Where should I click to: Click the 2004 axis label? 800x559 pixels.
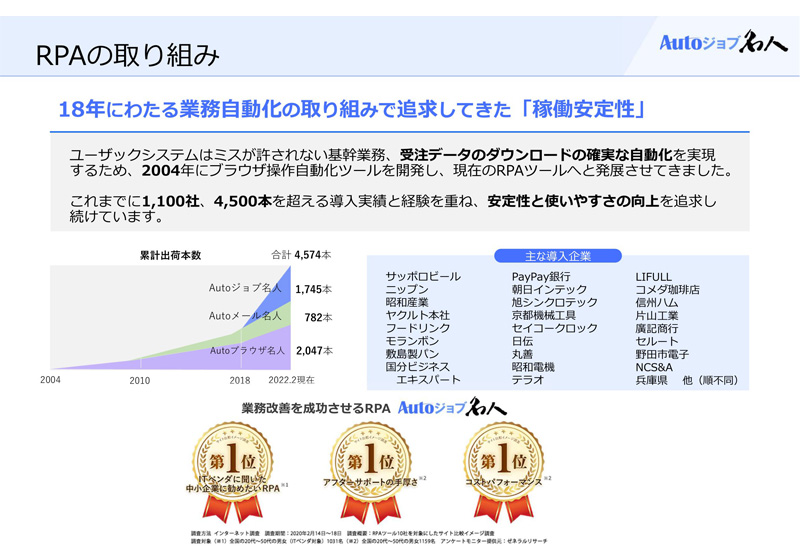(x=51, y=379)
